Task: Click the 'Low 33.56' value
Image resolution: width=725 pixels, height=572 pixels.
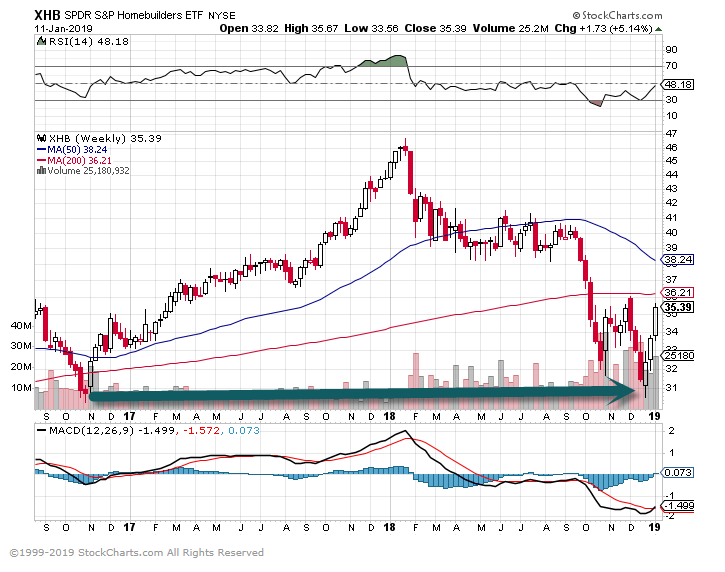Action: (371, 28)
